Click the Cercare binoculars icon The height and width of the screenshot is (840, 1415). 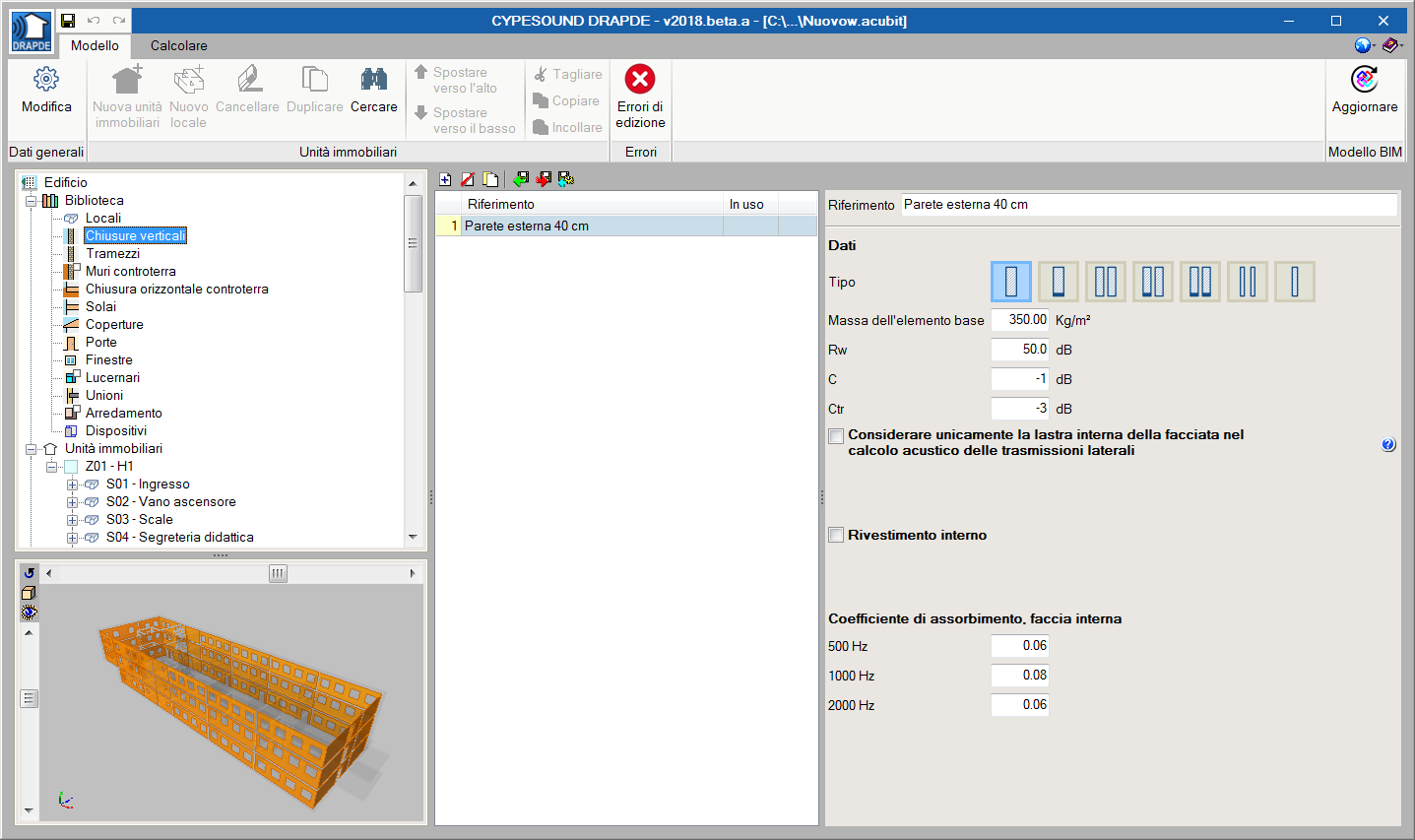(x=374, y=79)
